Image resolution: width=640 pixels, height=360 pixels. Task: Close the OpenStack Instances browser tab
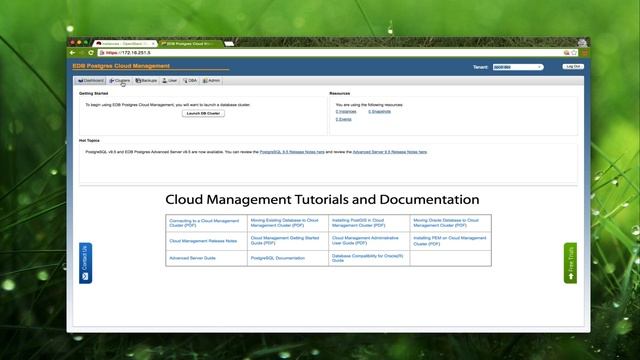click(x=153, y=43)
